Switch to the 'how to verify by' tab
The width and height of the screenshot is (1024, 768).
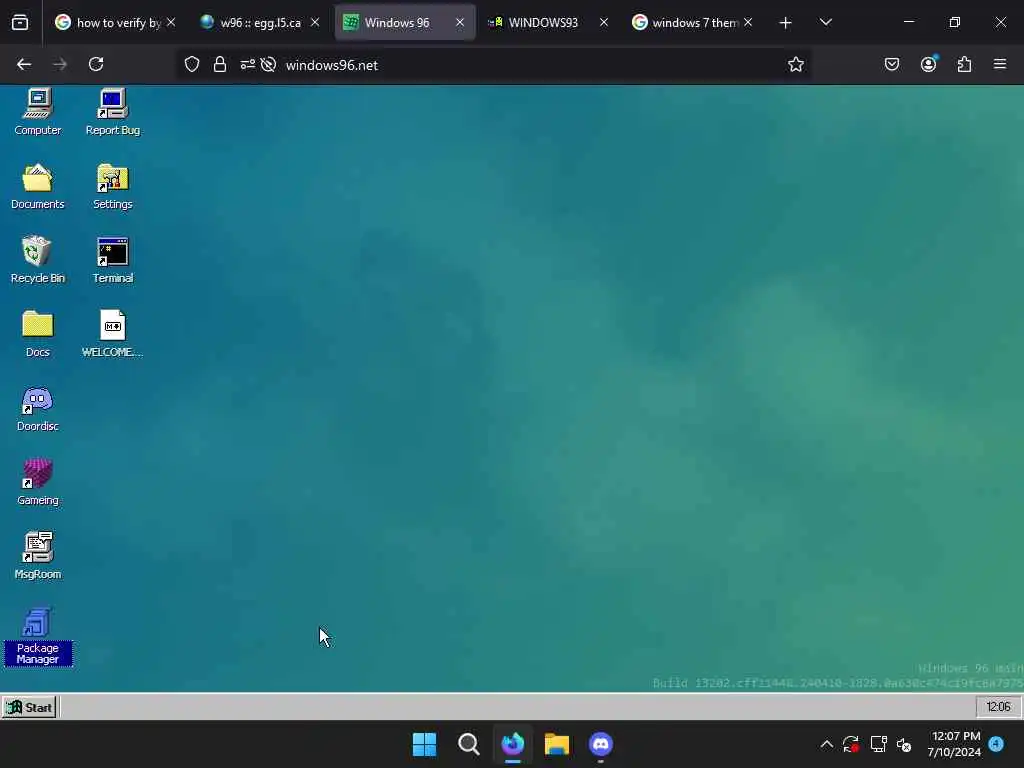pyautogui.click(x=115, y=22)
